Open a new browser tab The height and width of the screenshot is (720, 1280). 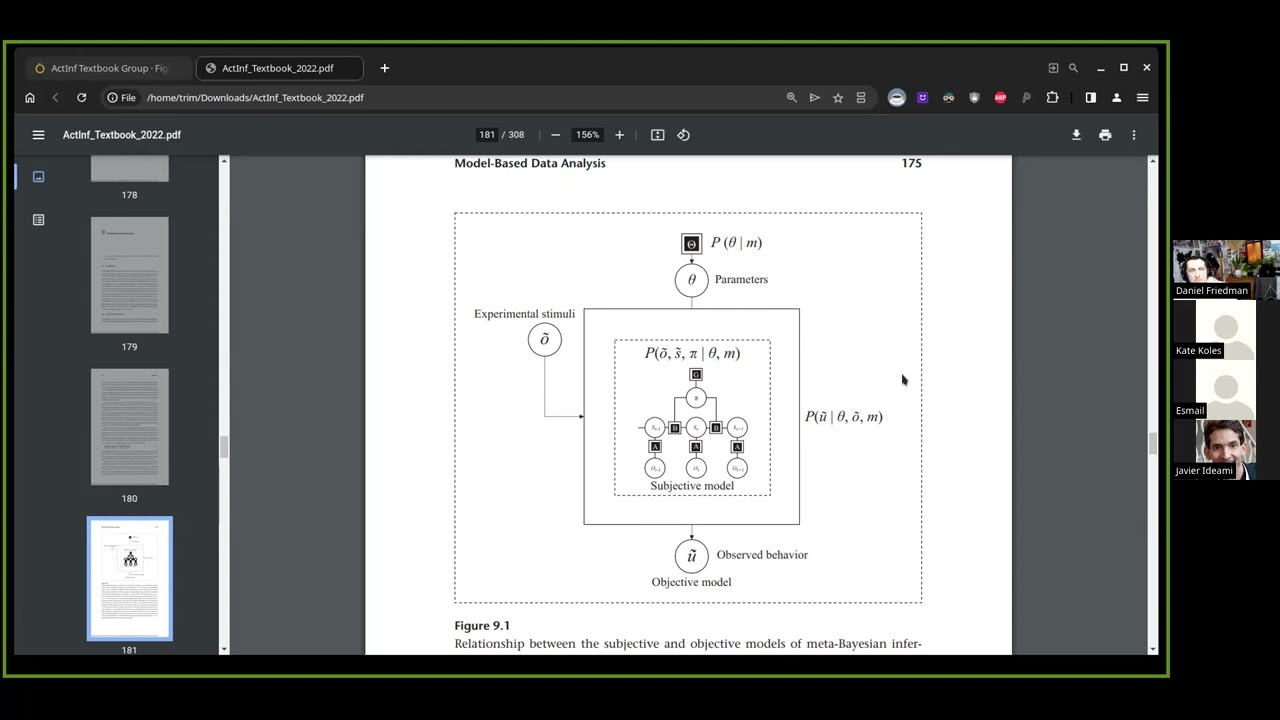tap(385, 68)
